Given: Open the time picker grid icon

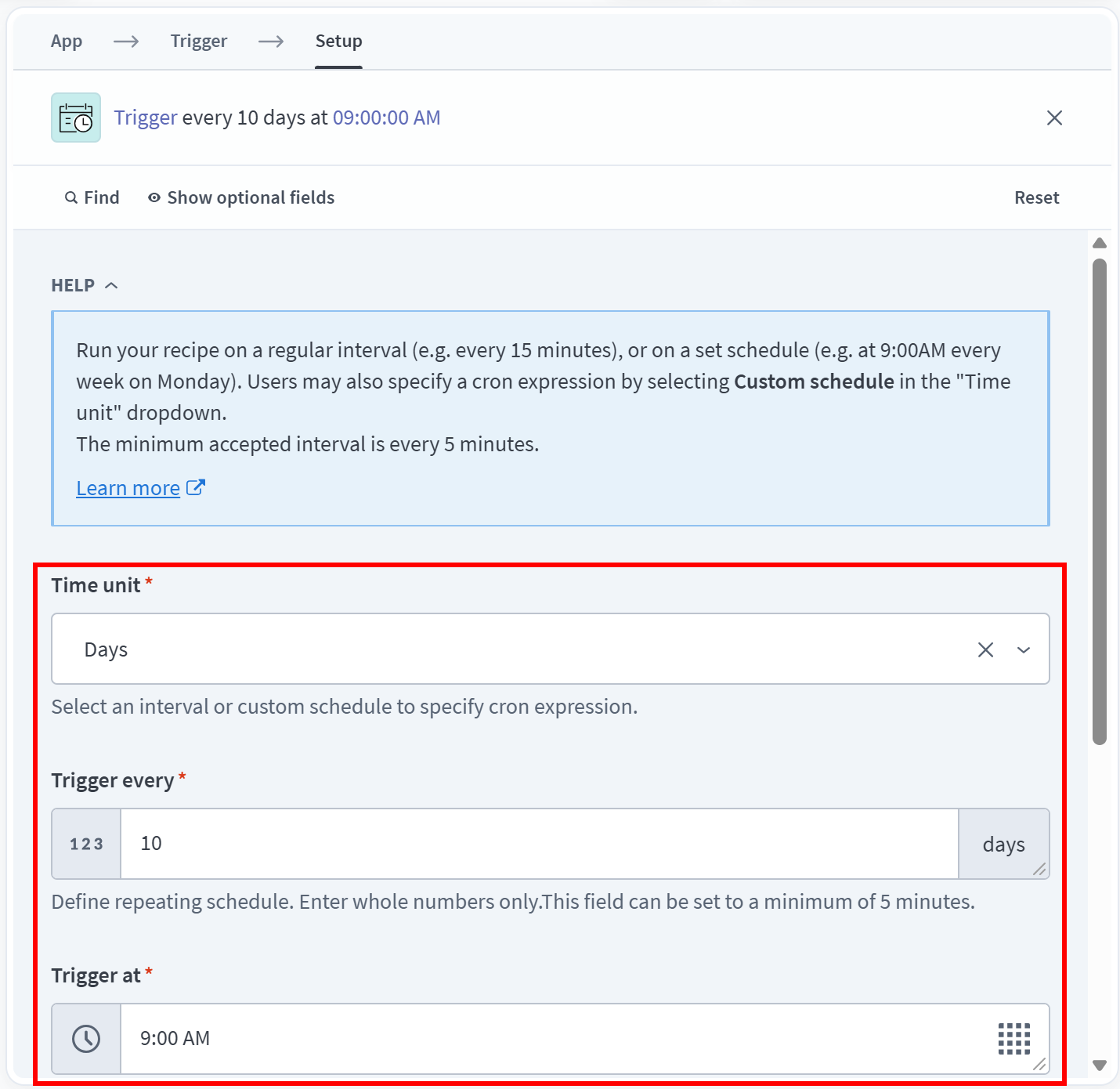Looking at the screenshot, I should [1013, 1039].
